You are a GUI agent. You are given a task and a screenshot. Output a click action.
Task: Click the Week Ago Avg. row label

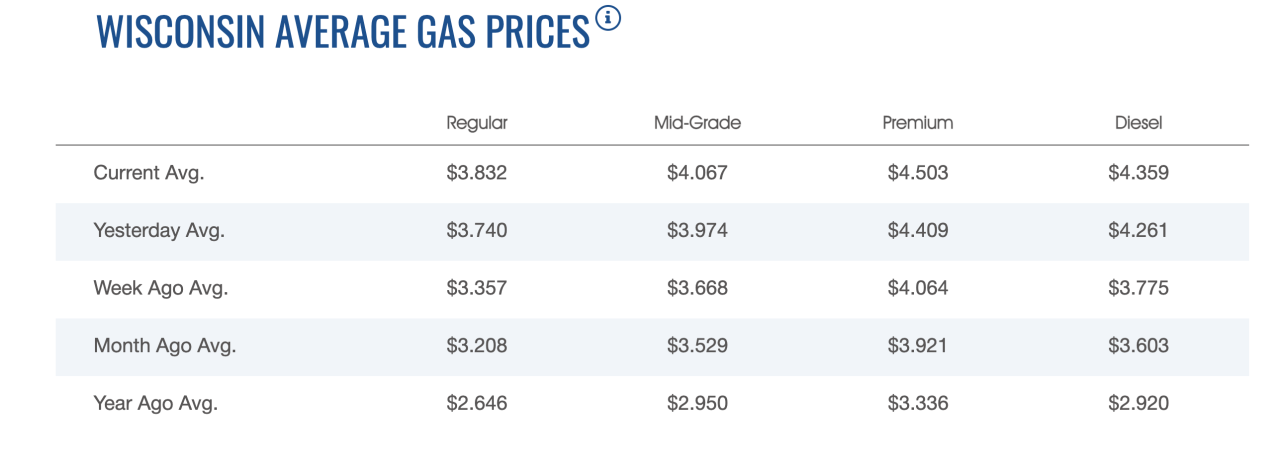pyautogui.click(x=161, y=289)
